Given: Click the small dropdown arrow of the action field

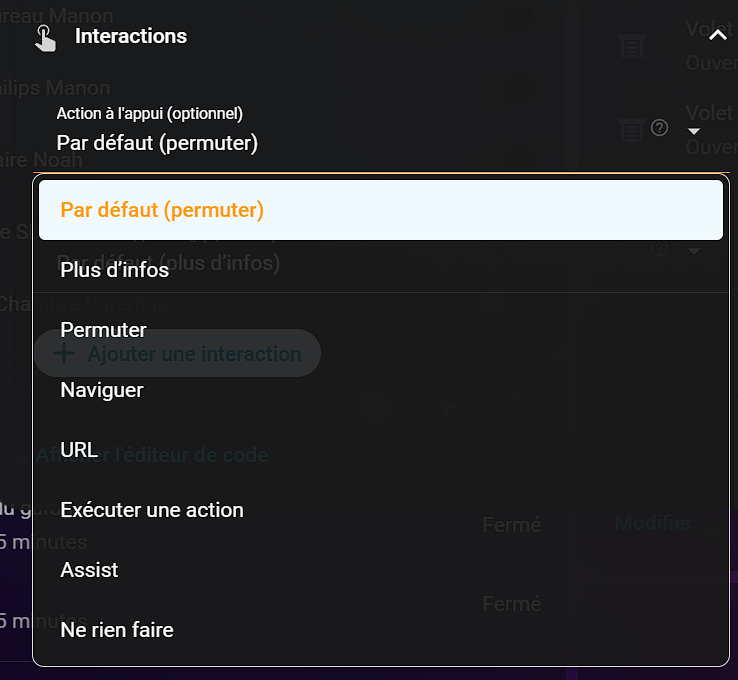Looking at the screenshot, I should coord(694,131).
